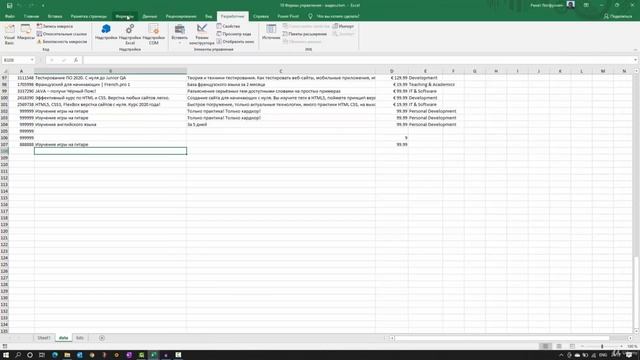Click the Name Box field

15,60
